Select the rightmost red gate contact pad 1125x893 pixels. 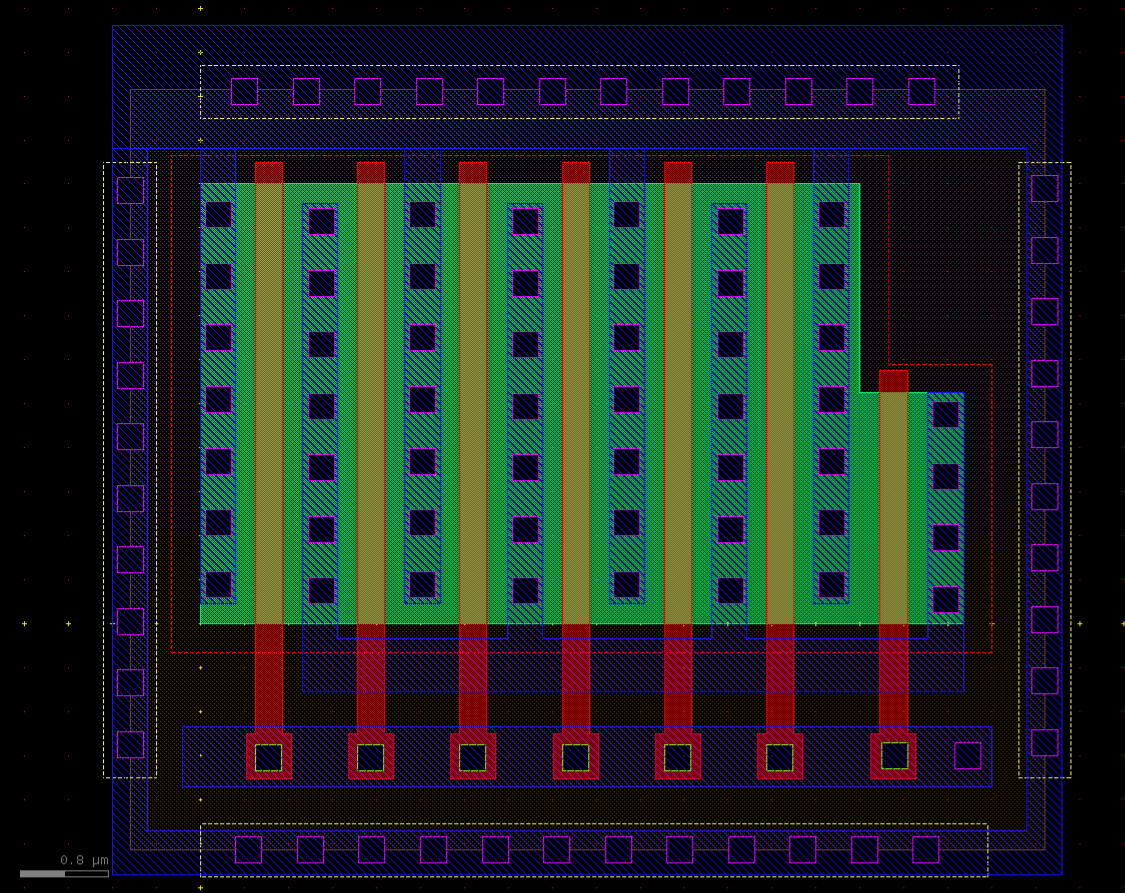pyautogui.click(x=893, y=755)
